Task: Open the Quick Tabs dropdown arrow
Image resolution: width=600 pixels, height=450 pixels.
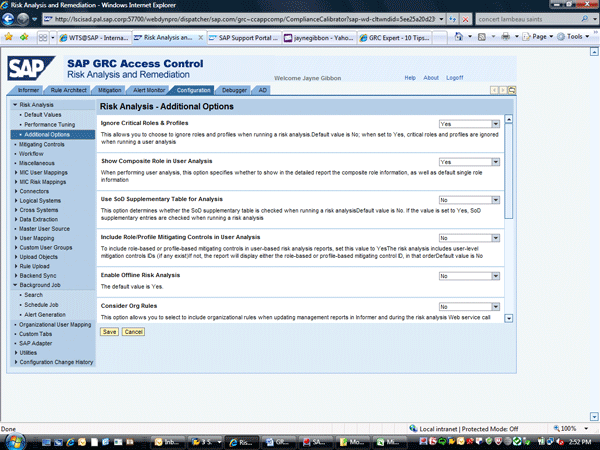Action: 52,38
